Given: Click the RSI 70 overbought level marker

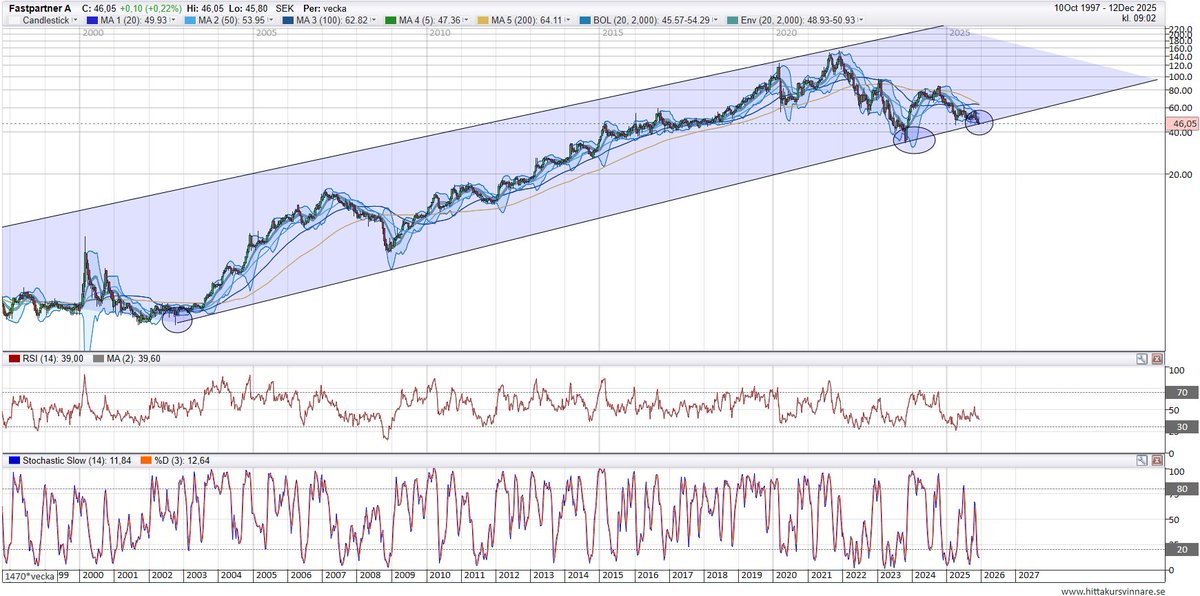Looking at the screenshot, I should pos(1181,392).
